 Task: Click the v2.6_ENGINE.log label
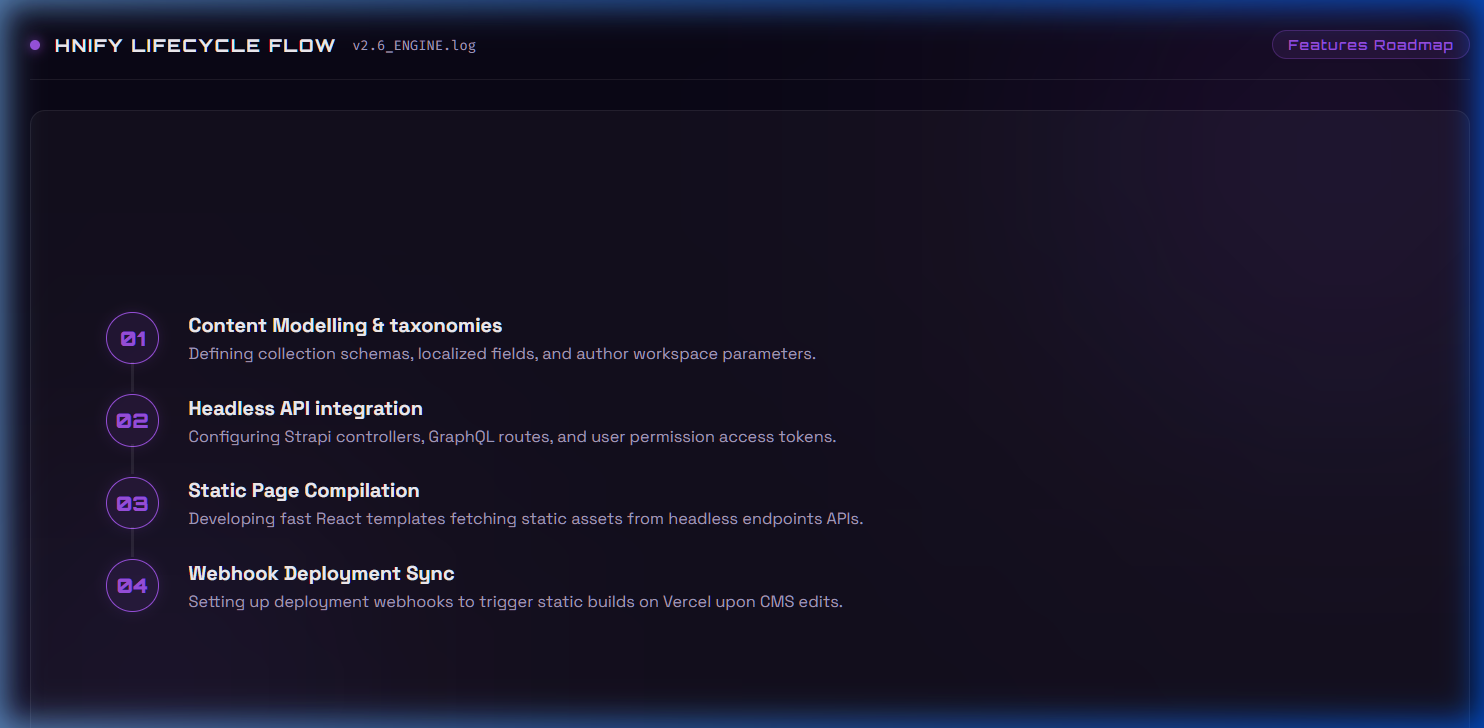pyautogui.click(x=414, y=46)
